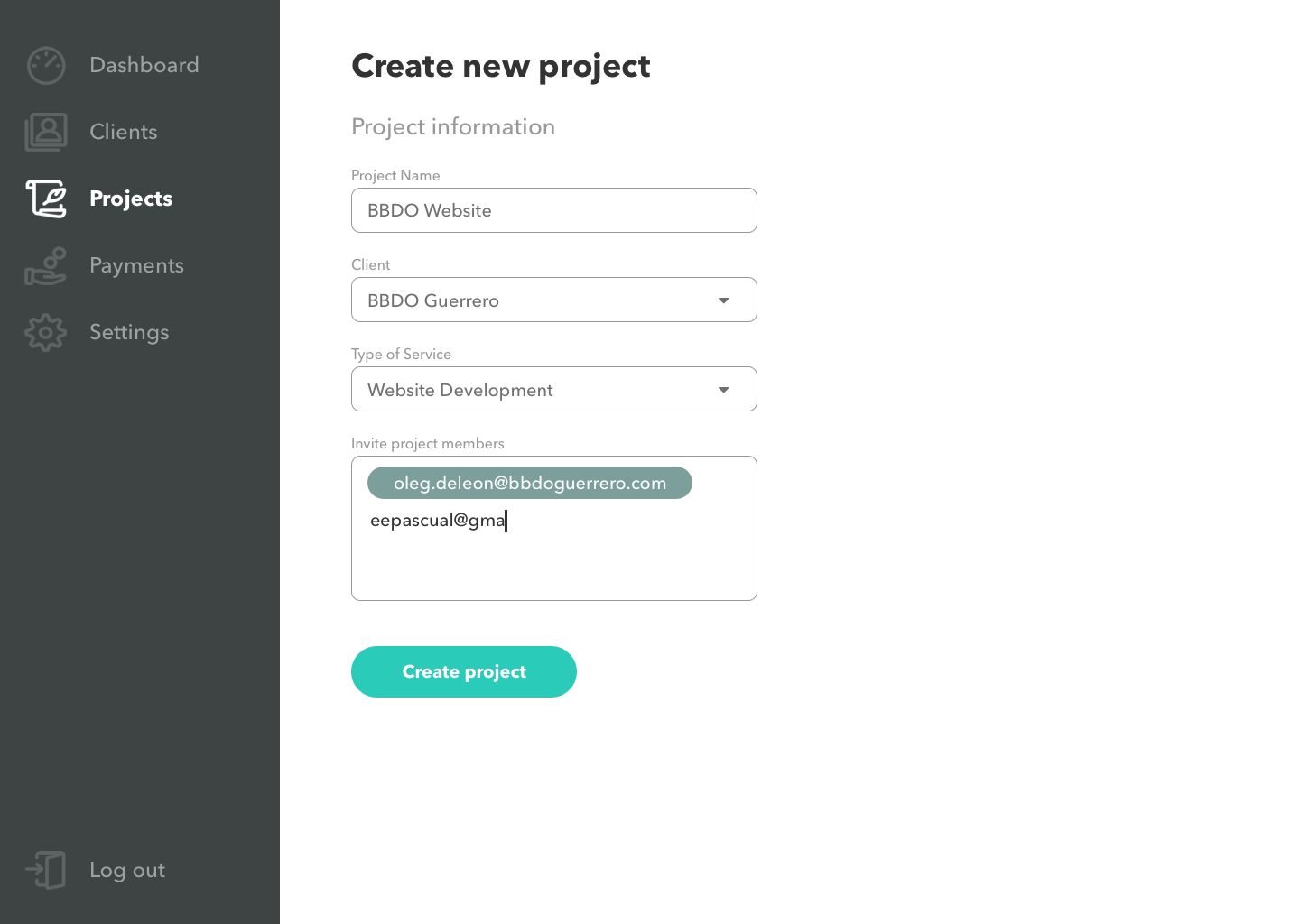The width and height of the screenshot is (1300, 924).
Task: Click the Log out door icon
Action: pyautogui.click(x=46, y=870)
